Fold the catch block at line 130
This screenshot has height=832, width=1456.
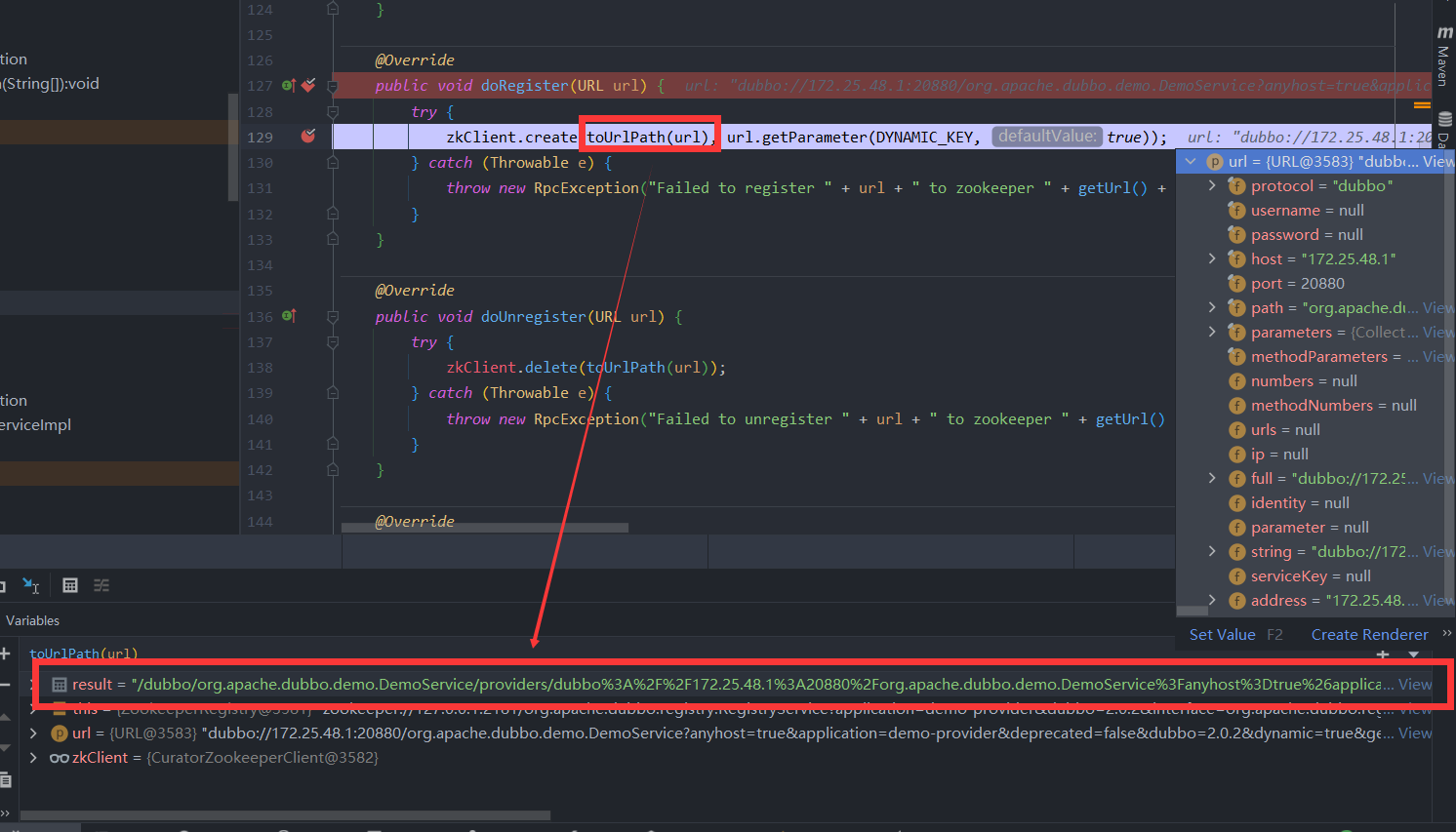tap(333, 163)
